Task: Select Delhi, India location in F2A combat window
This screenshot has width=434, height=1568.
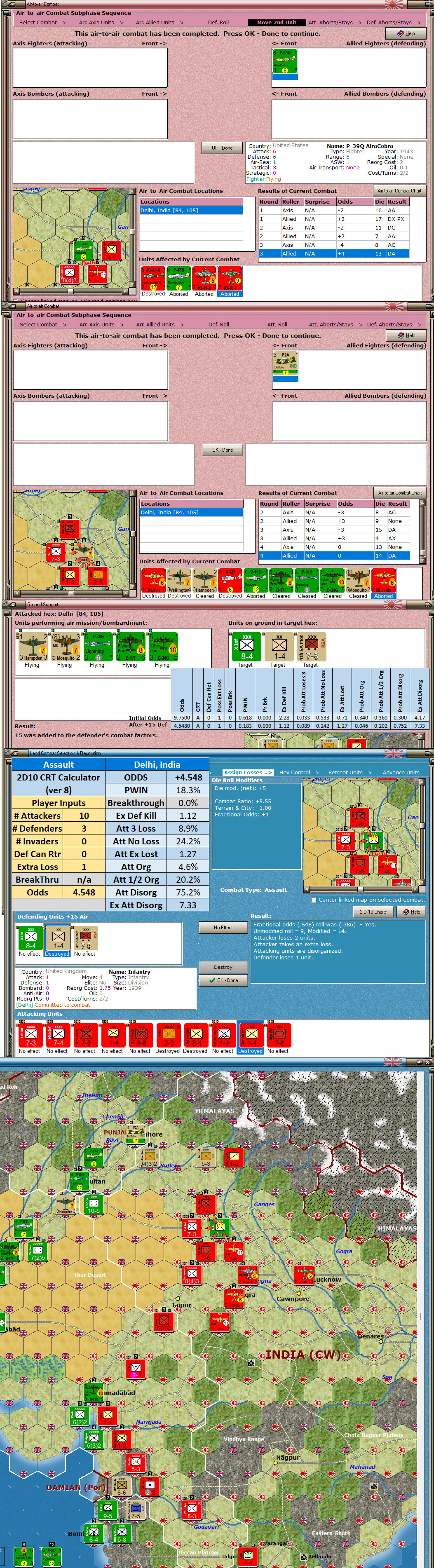Action: (191, 513)
